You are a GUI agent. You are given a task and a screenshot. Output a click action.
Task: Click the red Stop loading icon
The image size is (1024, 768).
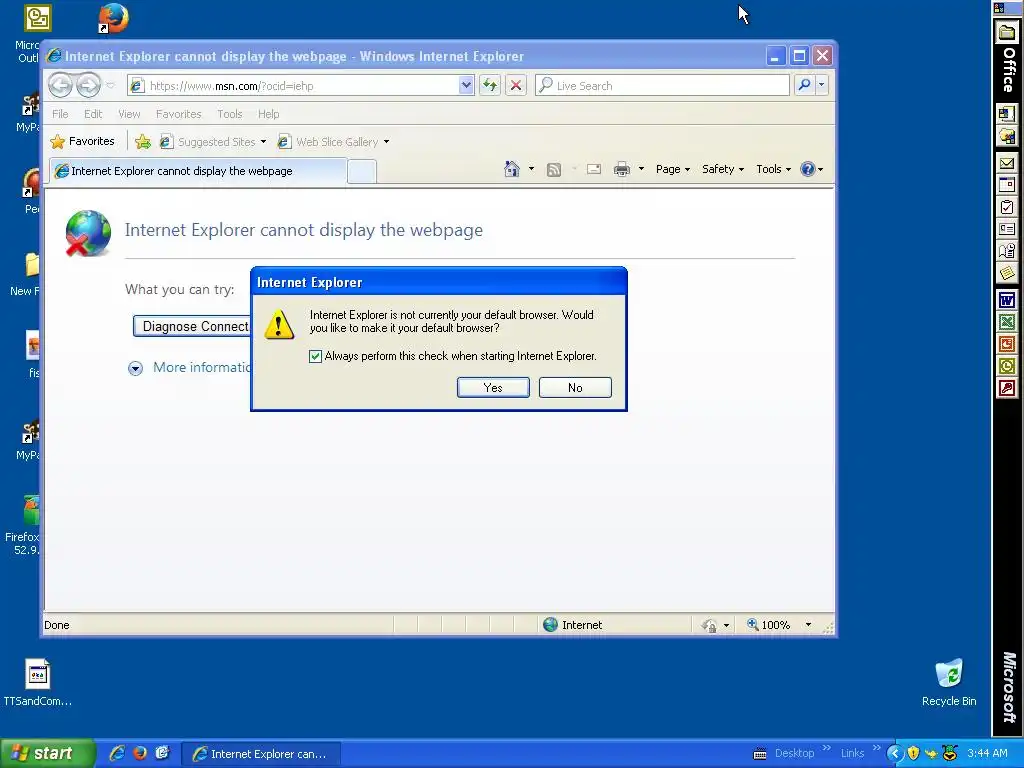pyautogui.click(x=516, y=85)
